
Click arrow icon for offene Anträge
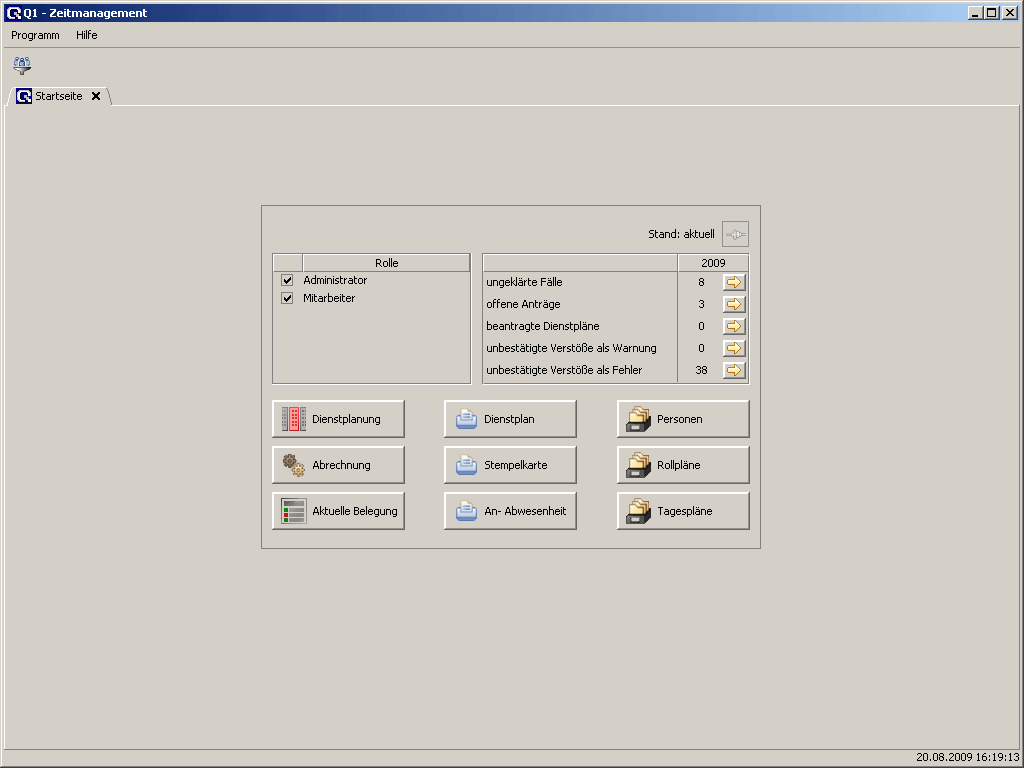(x=734, y=304)
